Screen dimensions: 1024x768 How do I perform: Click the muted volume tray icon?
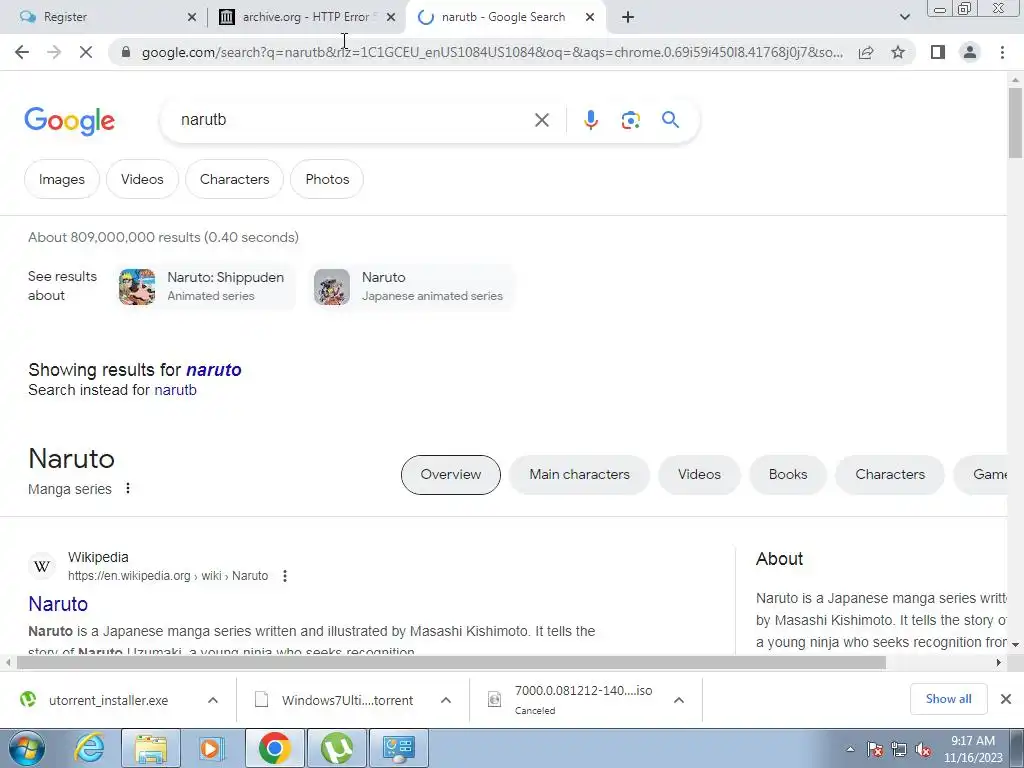coord(923,750)
